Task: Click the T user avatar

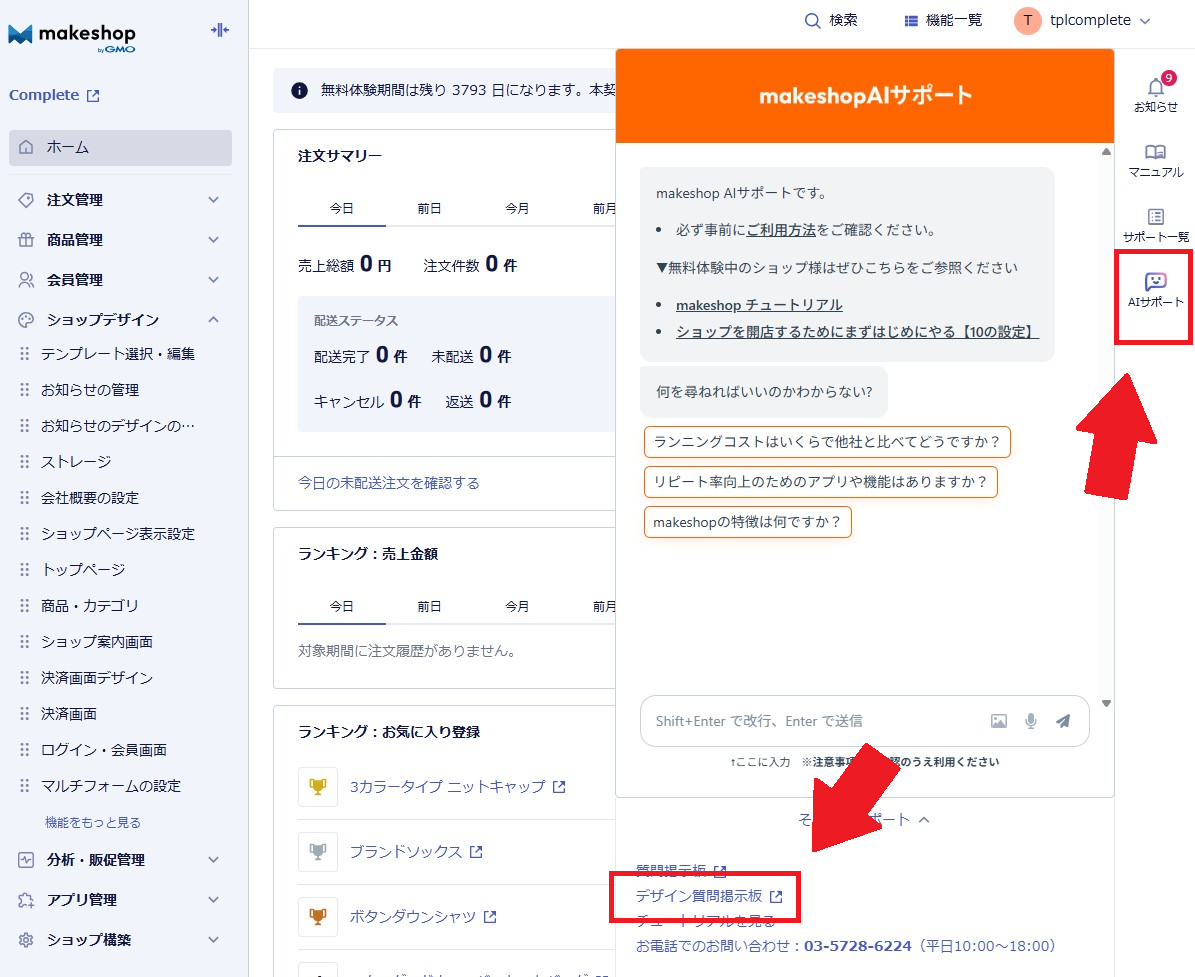Action: pyautogui.click(x=1027, y=21)
